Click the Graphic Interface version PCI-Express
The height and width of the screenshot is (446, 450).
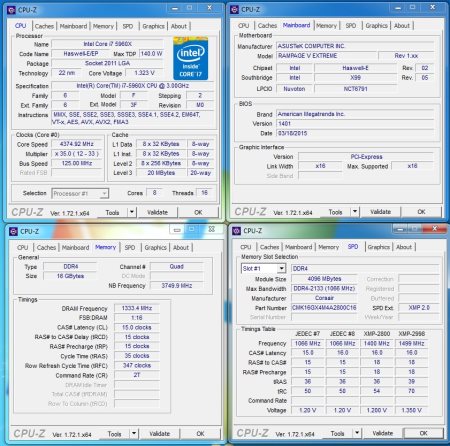click(x=366, y=157)
